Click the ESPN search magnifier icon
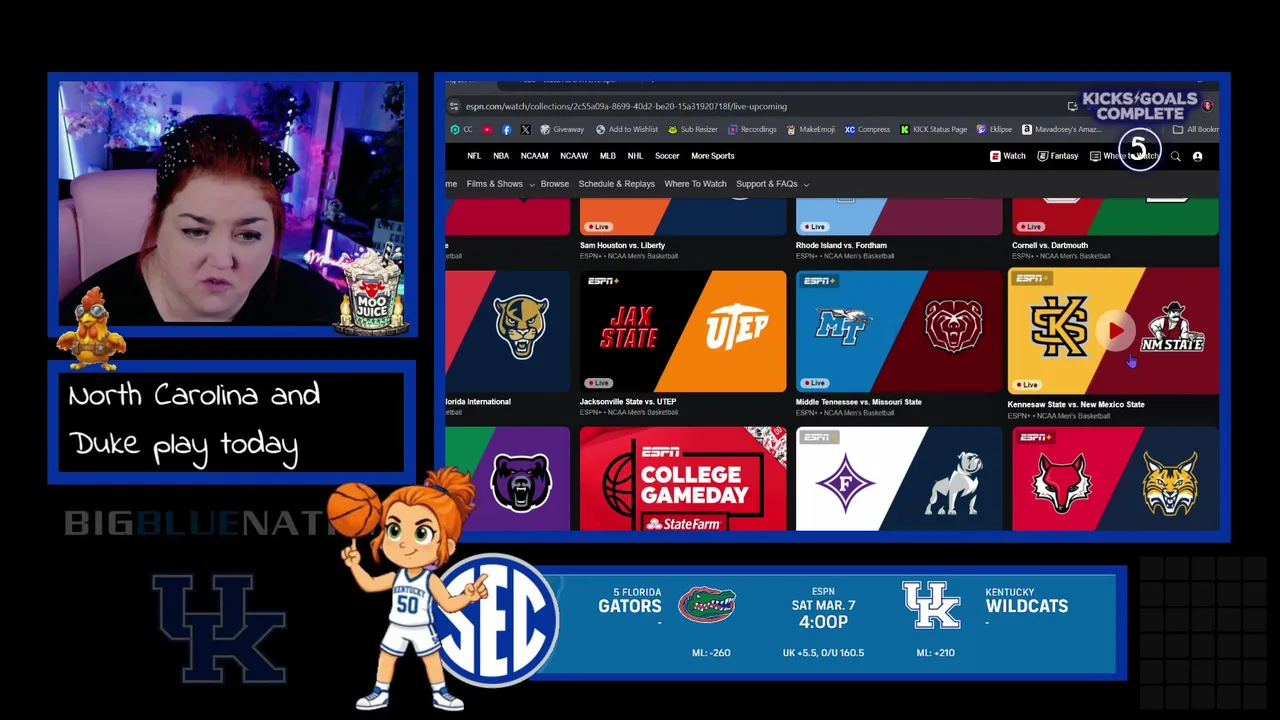Screen dimensions: 1280x720 pyautogui.click(x=1176, y=156)
